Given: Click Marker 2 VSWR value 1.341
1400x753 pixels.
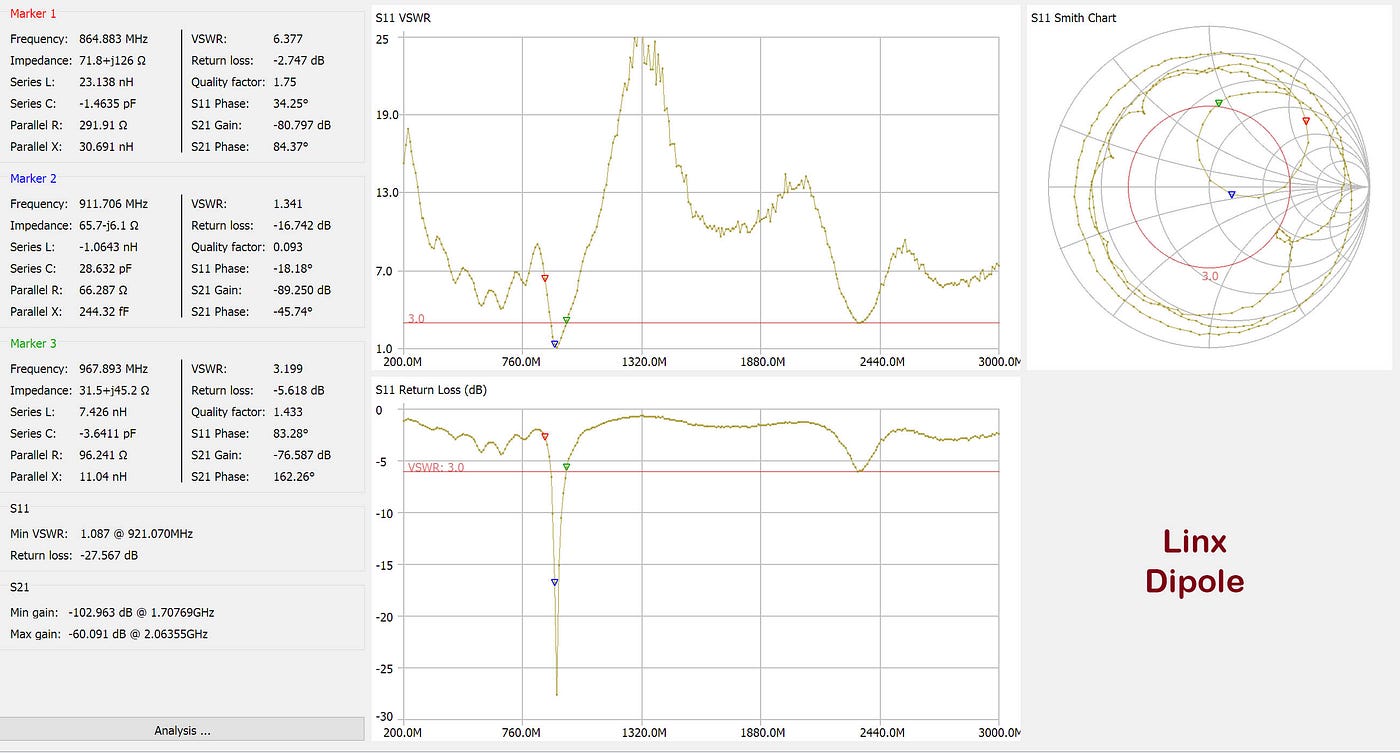Looking at the screenshot, I should click(x=288, y=204).
